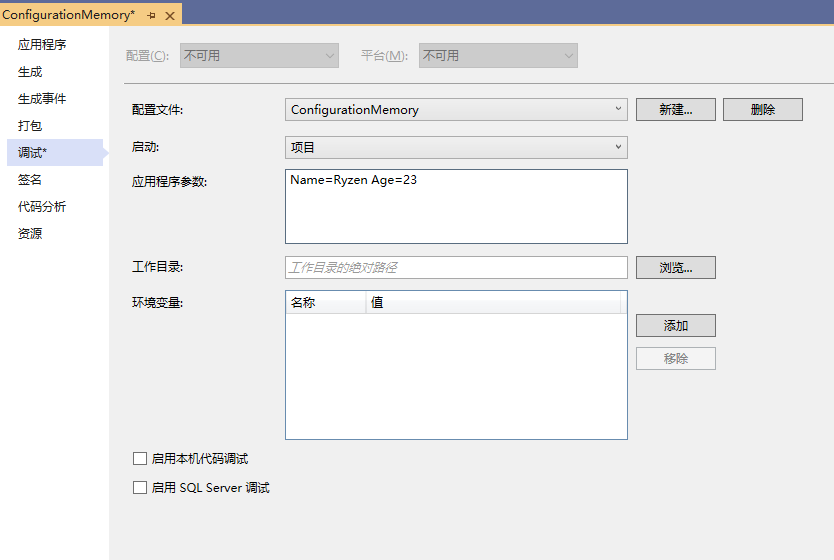Image resolution: width=834 pixels, height=560 pixels.
Task: Click the 浏览... button
Action: click(x=675, y=268)
